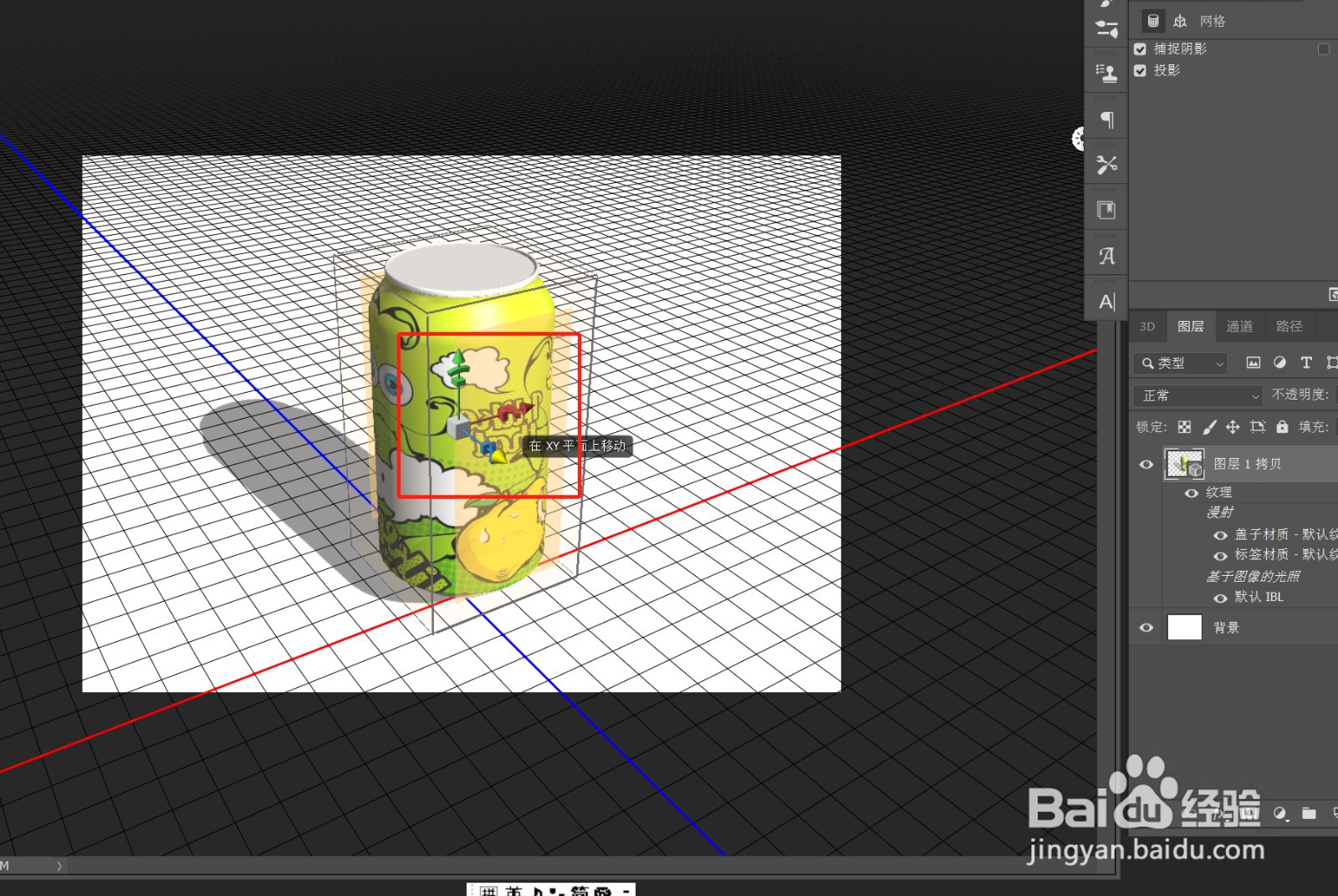Filter layers by adjustment layer icon
This screenshot has width=1338, height=896.
[x=1279, y=363]
